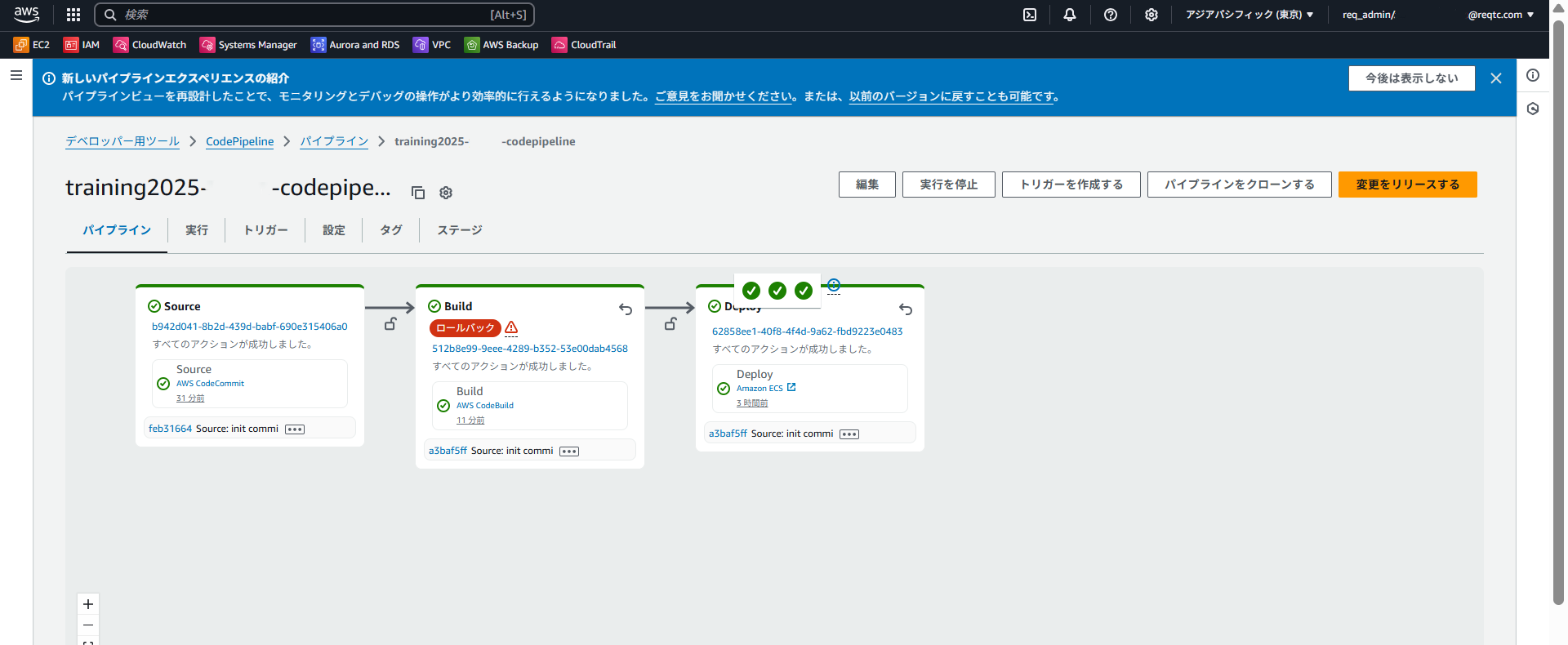The width and height of the screenshot is (1568, 645).
Task: Click the Deploy stage rollback arrow icon
Action: (906, 309)
